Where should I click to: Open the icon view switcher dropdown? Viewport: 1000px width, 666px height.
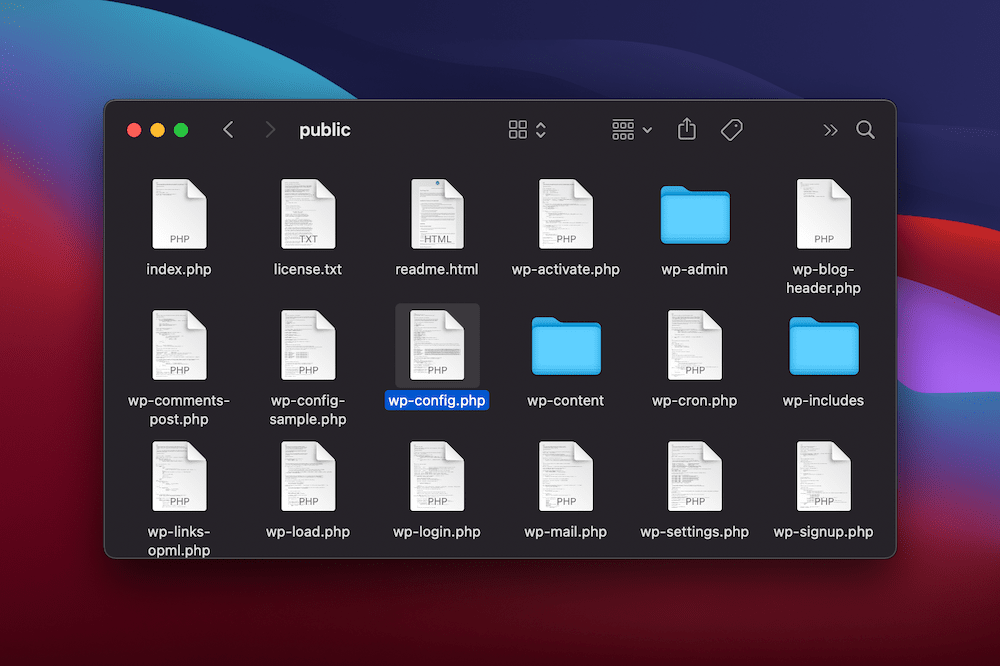tap(527, 130)
